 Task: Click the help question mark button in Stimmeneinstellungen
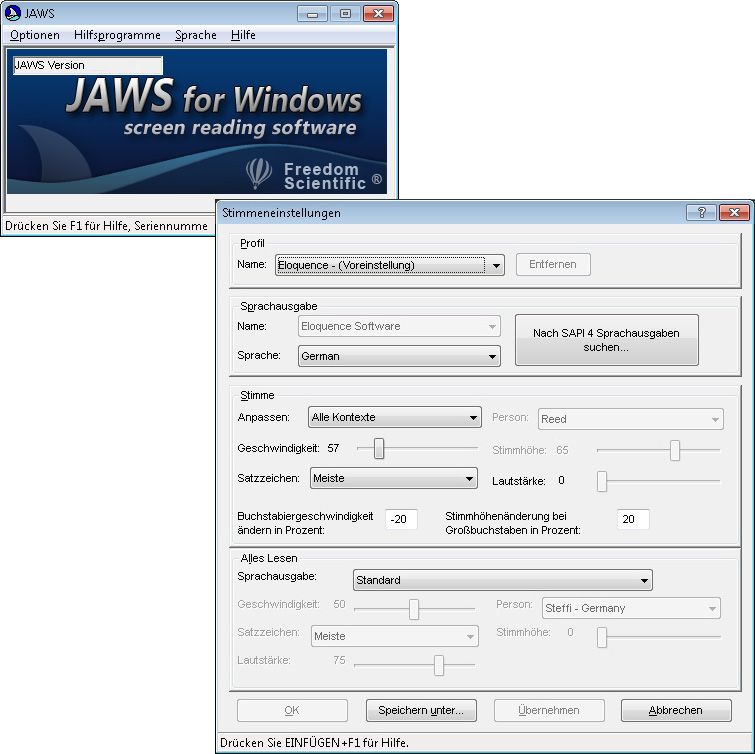[x=701, y=212]
